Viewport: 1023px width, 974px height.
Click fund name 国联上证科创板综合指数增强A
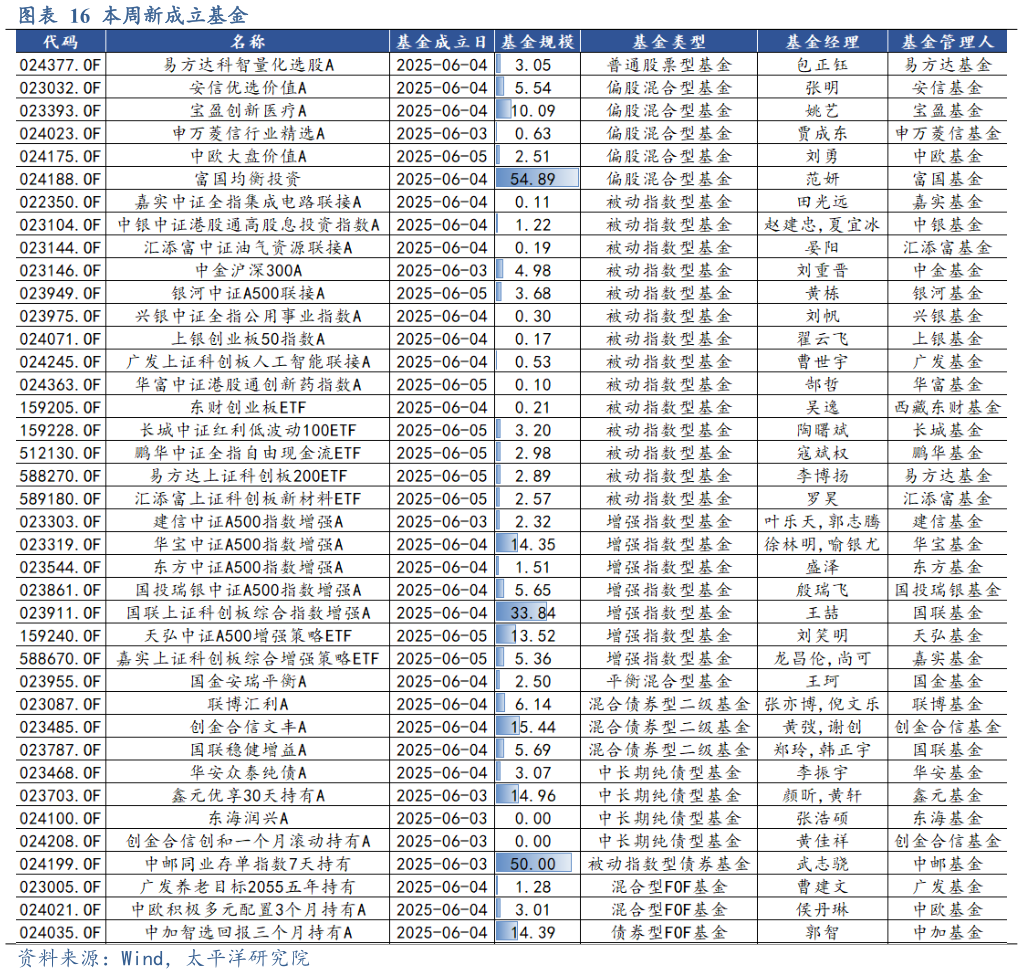tap(248, 613)
